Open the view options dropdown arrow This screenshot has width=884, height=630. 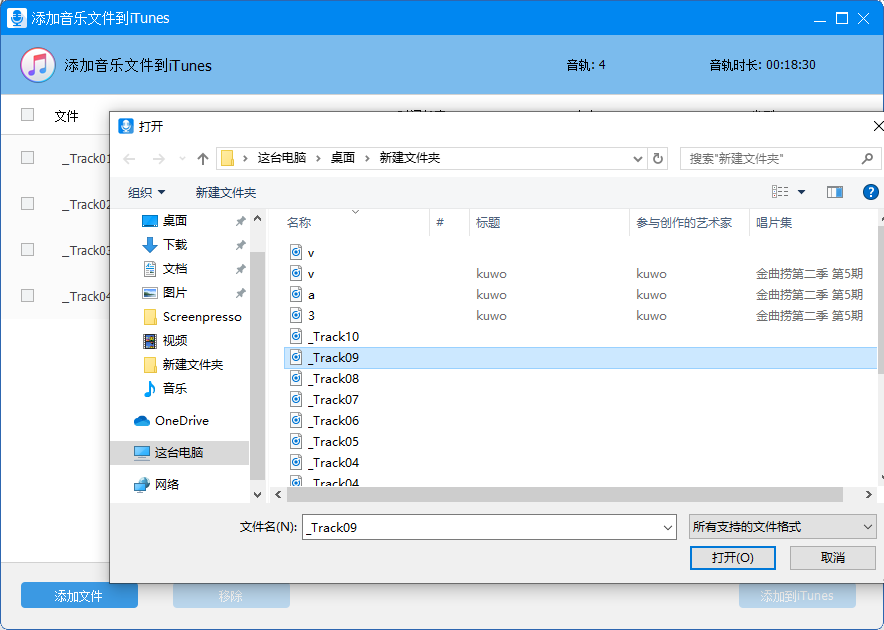pyautogui.click(x=801, y=192)
